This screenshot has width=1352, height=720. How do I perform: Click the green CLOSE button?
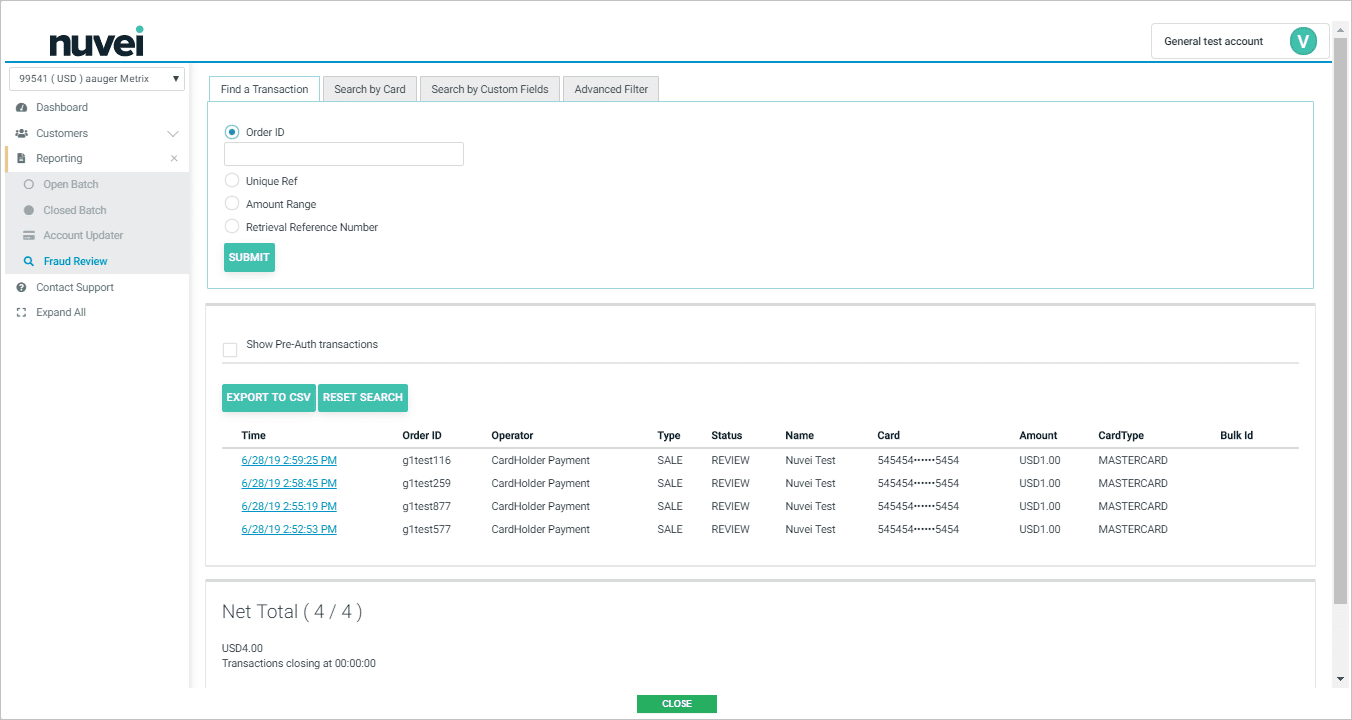coord(677,704)
